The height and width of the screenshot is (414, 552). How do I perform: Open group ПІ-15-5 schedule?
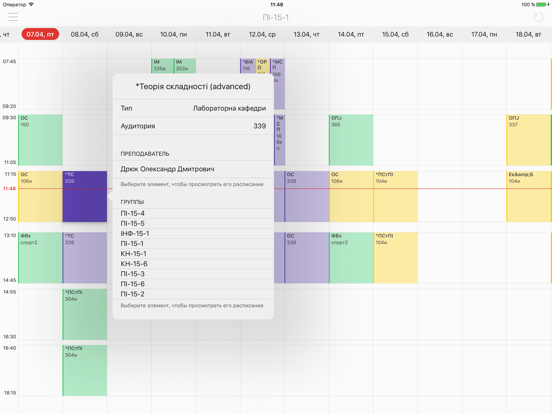[193, 224]
